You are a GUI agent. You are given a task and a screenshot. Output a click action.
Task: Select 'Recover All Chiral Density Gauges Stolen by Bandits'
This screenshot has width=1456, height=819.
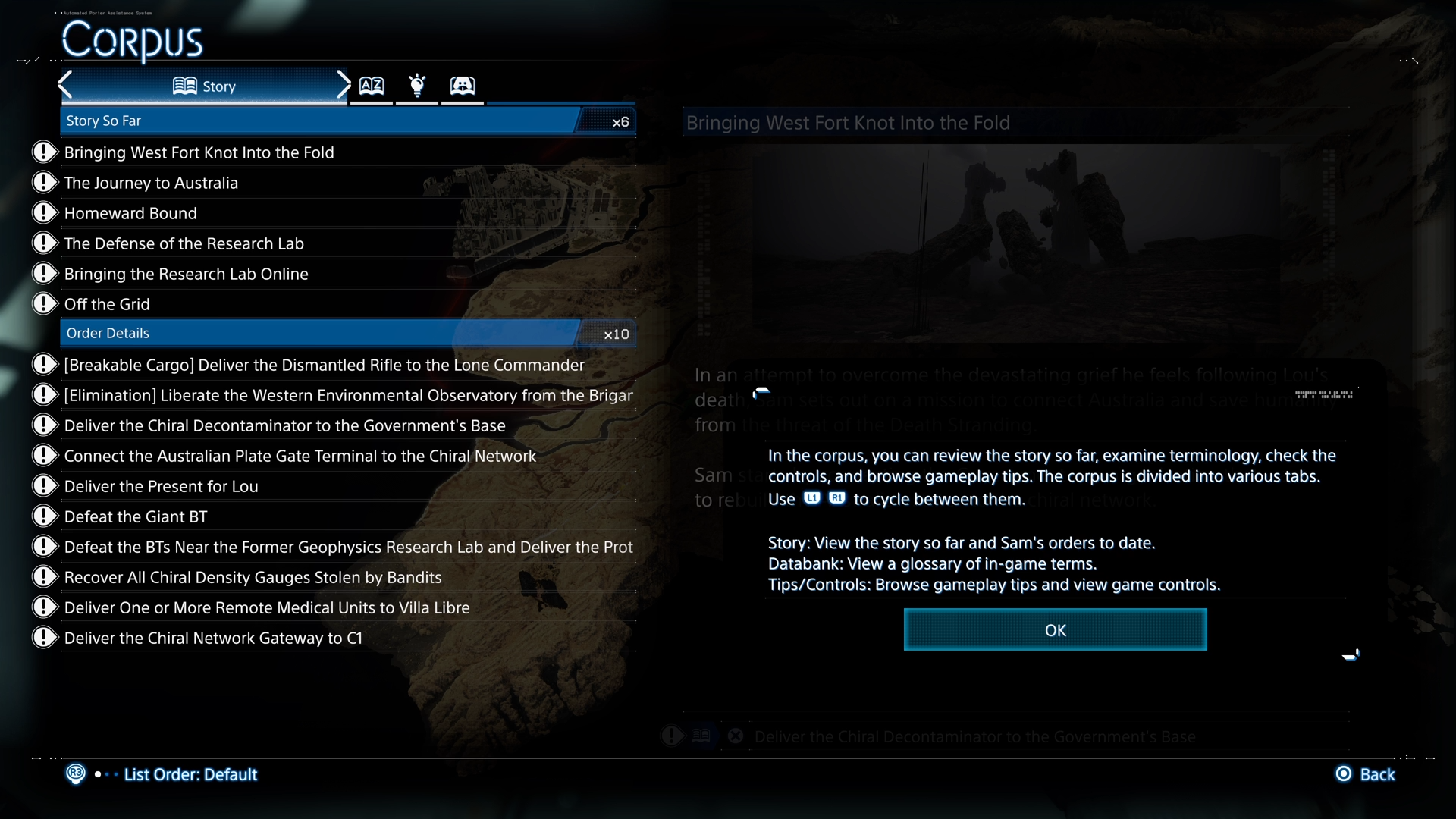pos(348,577)
